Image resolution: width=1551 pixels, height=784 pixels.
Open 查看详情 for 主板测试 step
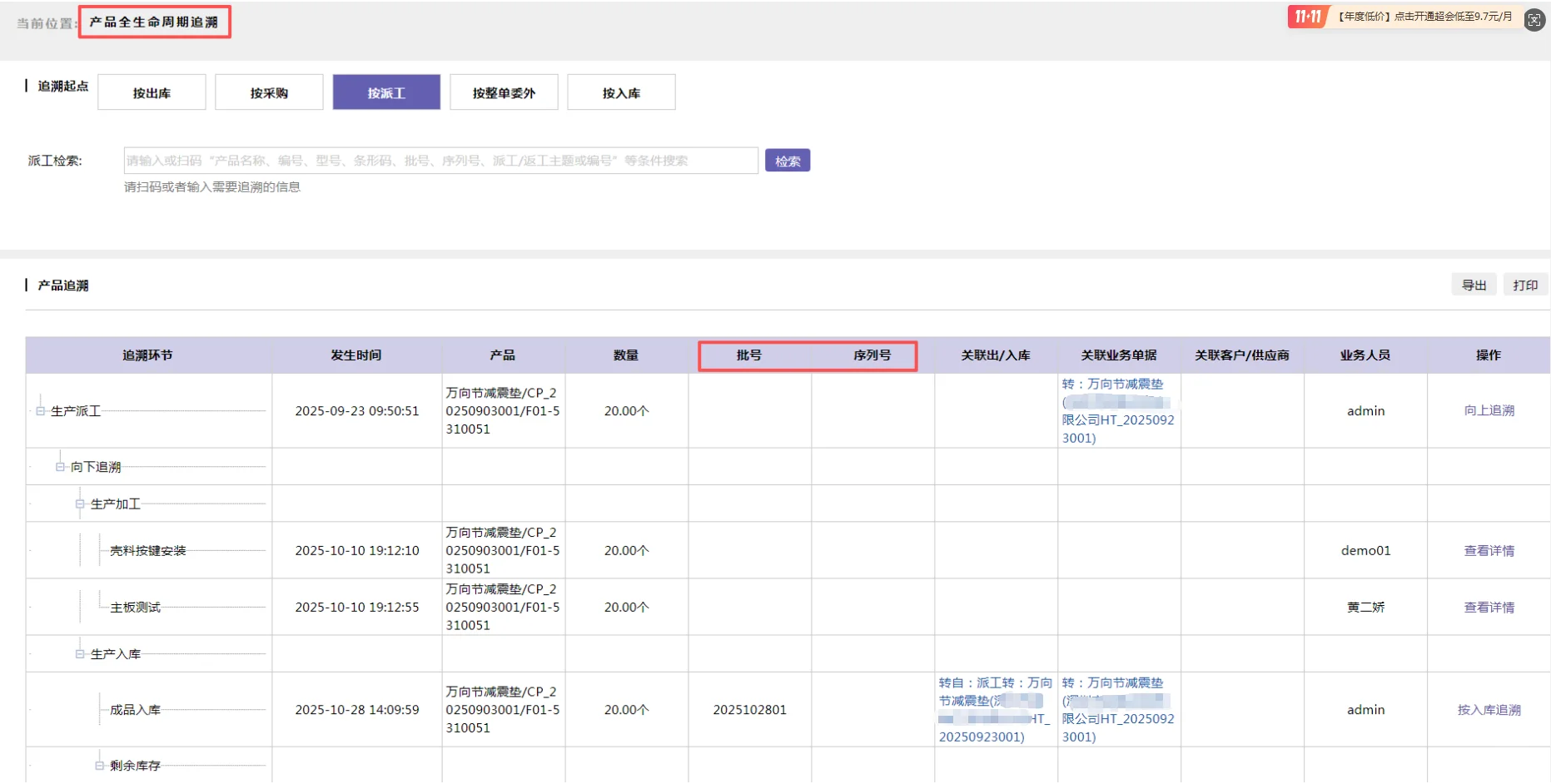pyautogui.click(x=1488, y=607)
